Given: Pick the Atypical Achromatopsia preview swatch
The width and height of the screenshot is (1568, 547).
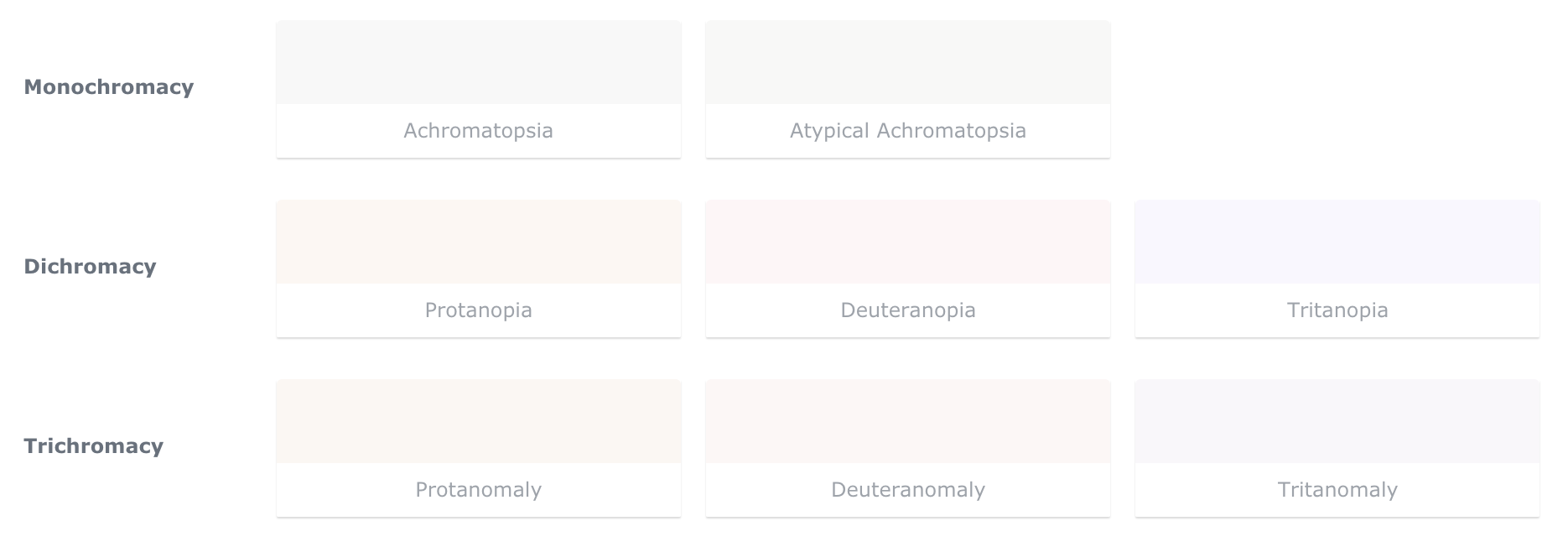Looking at the screenshot, I should click(x=908, y=62).
